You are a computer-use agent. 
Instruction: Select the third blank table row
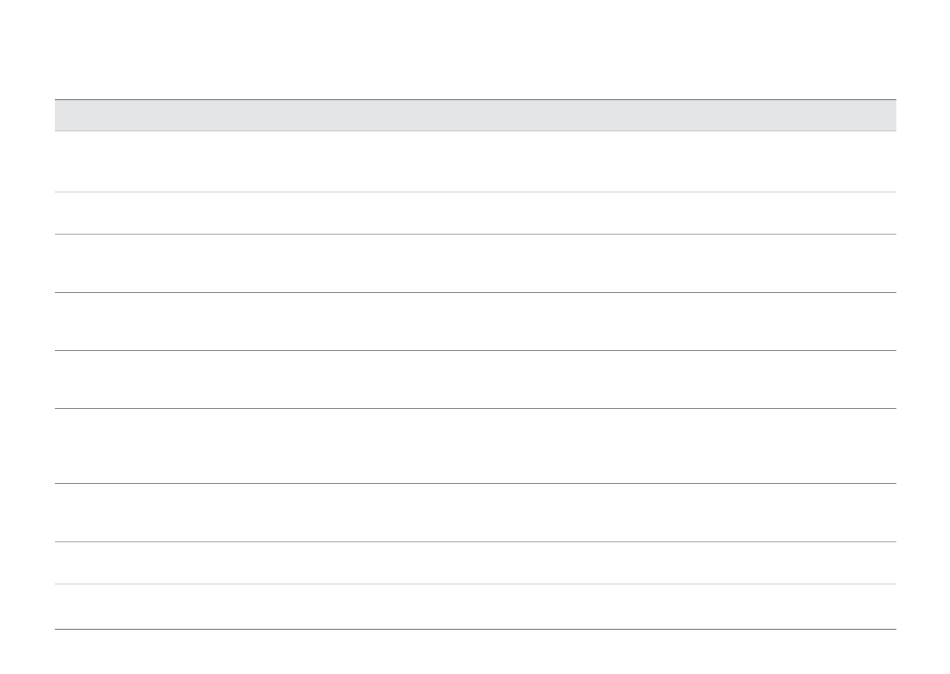475,264
